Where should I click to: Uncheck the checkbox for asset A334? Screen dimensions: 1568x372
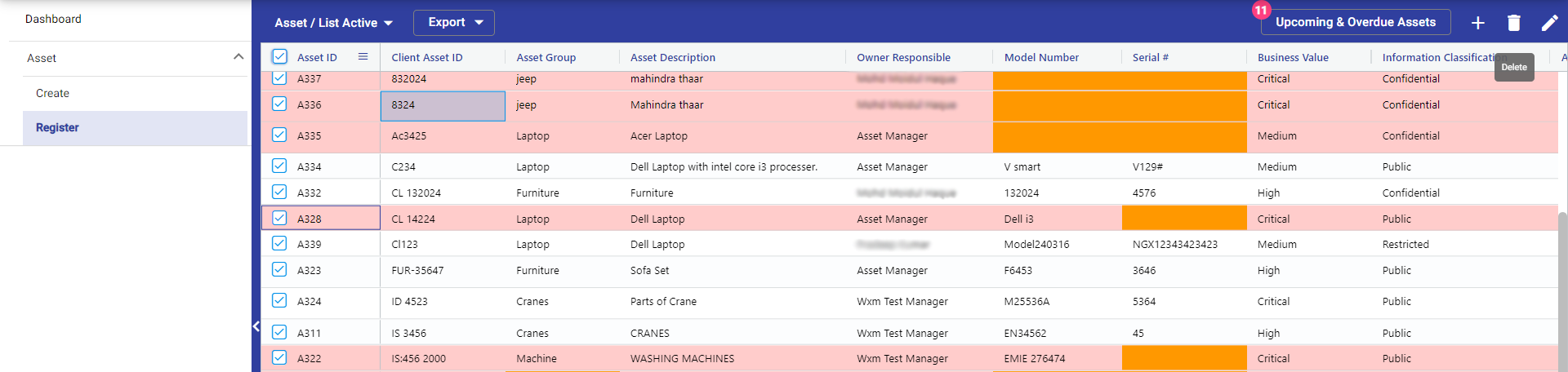click(x=279, y=166)
